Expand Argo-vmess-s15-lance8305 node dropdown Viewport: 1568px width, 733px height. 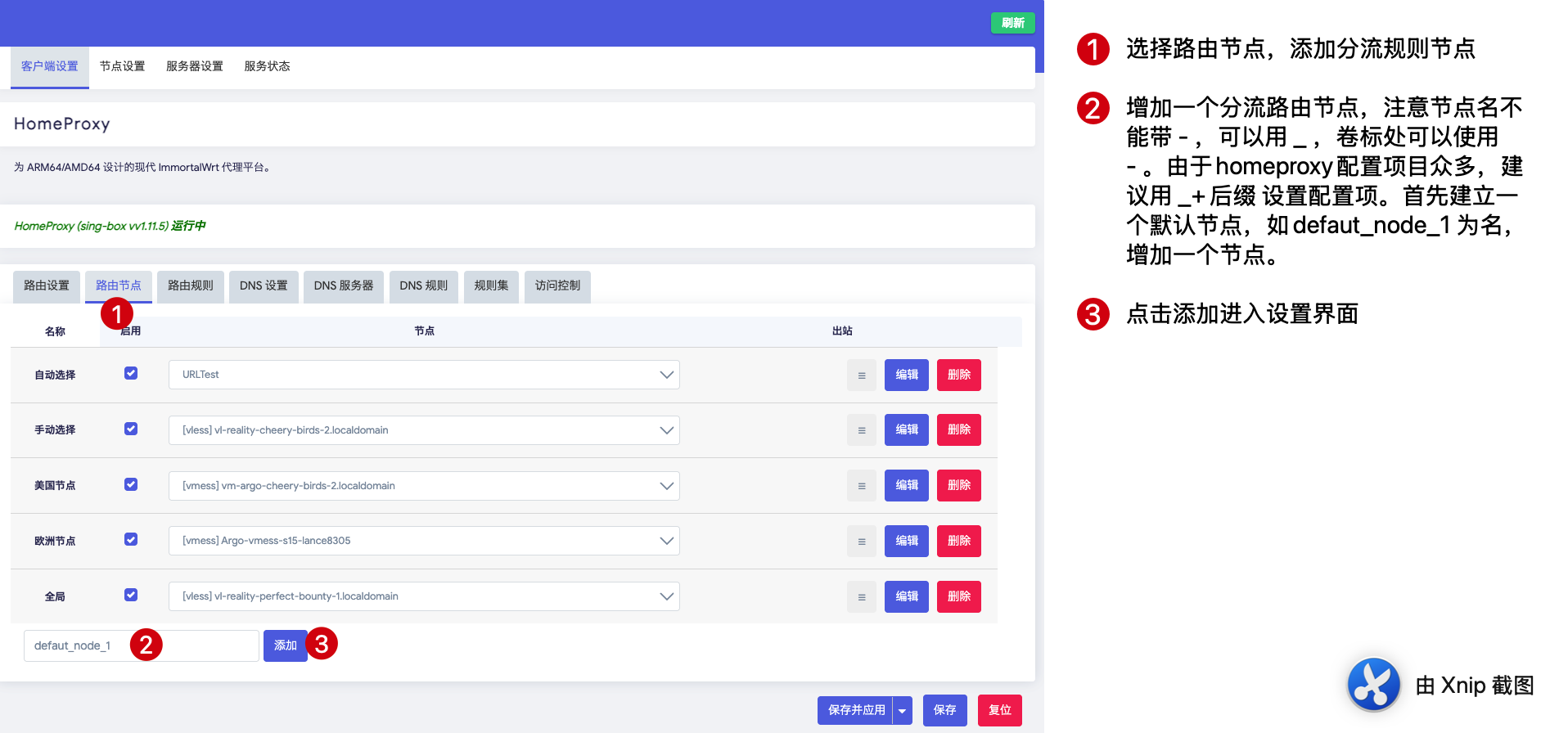424,541
